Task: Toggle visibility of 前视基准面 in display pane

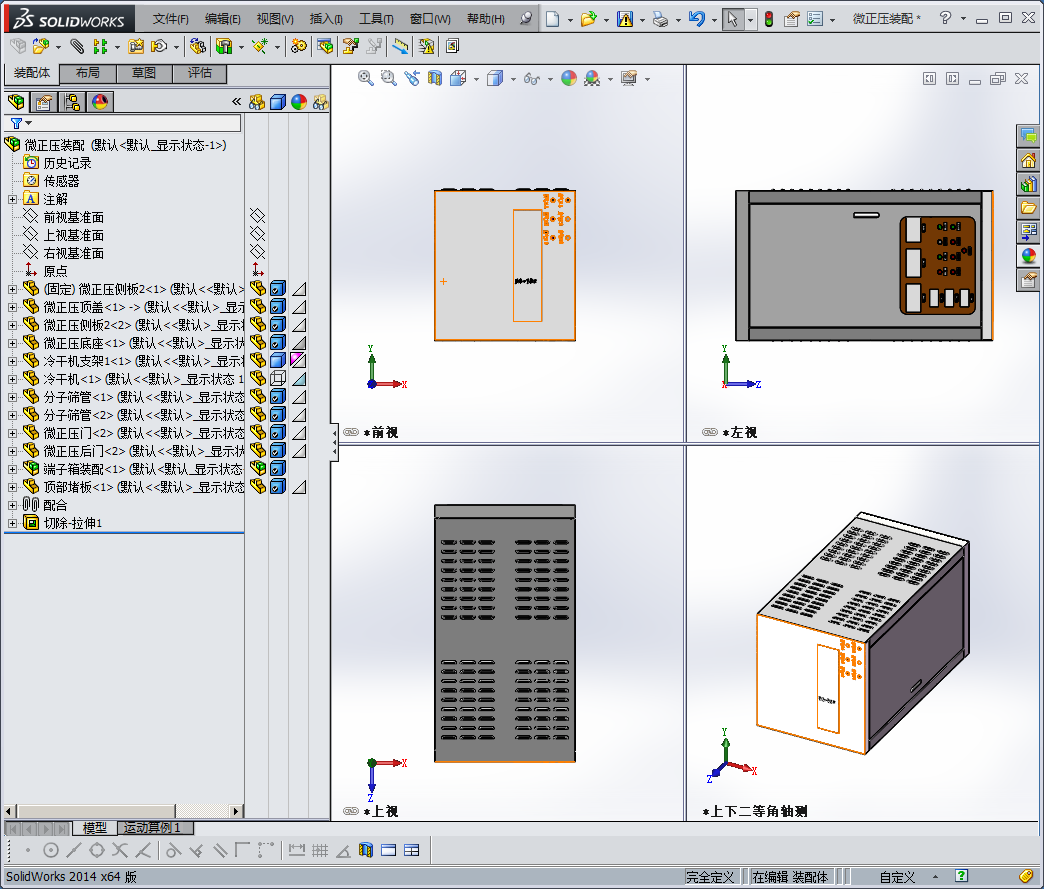Action: [x=257, y=217]
